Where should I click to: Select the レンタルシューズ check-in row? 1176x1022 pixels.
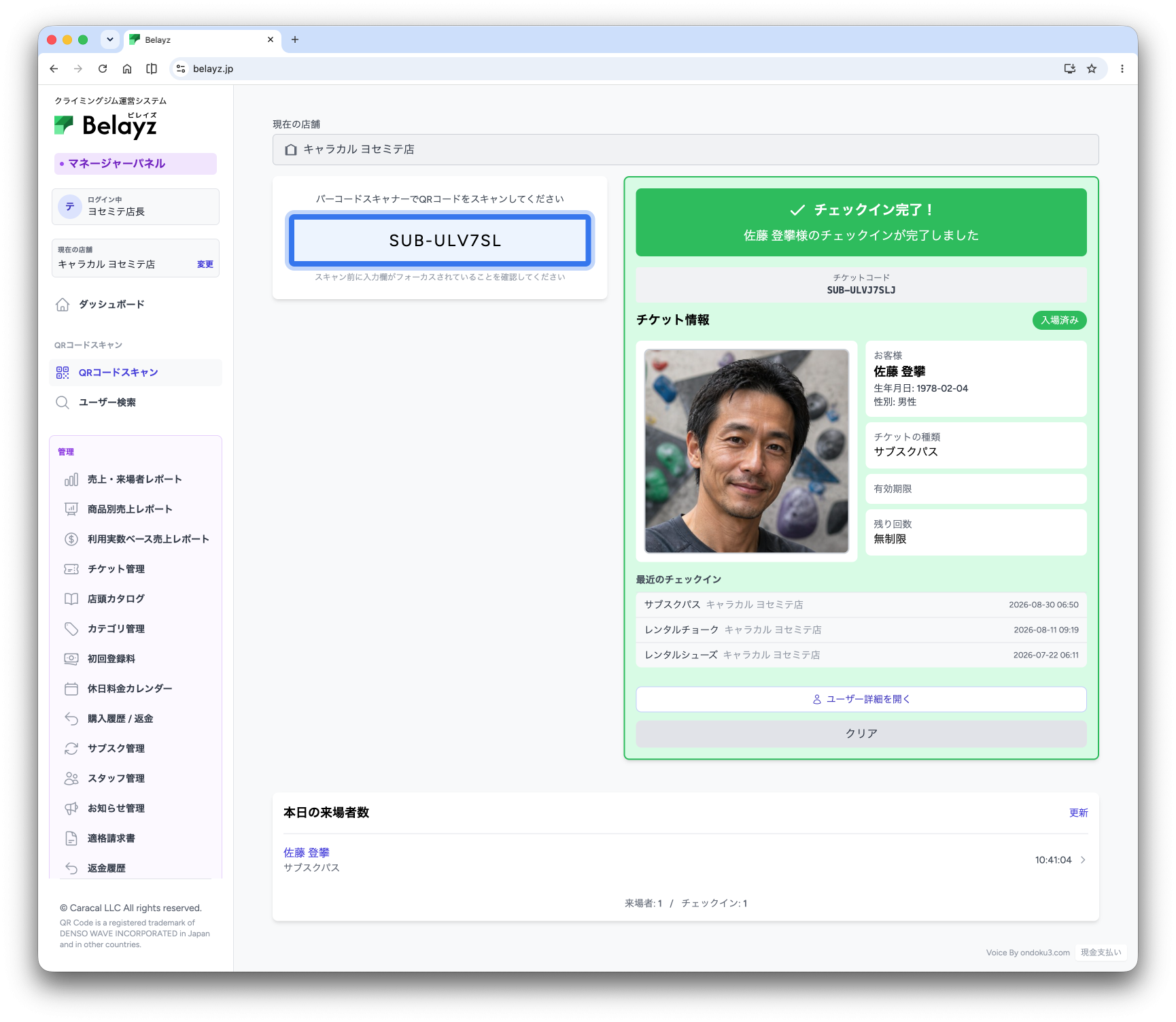pos(861,655)
